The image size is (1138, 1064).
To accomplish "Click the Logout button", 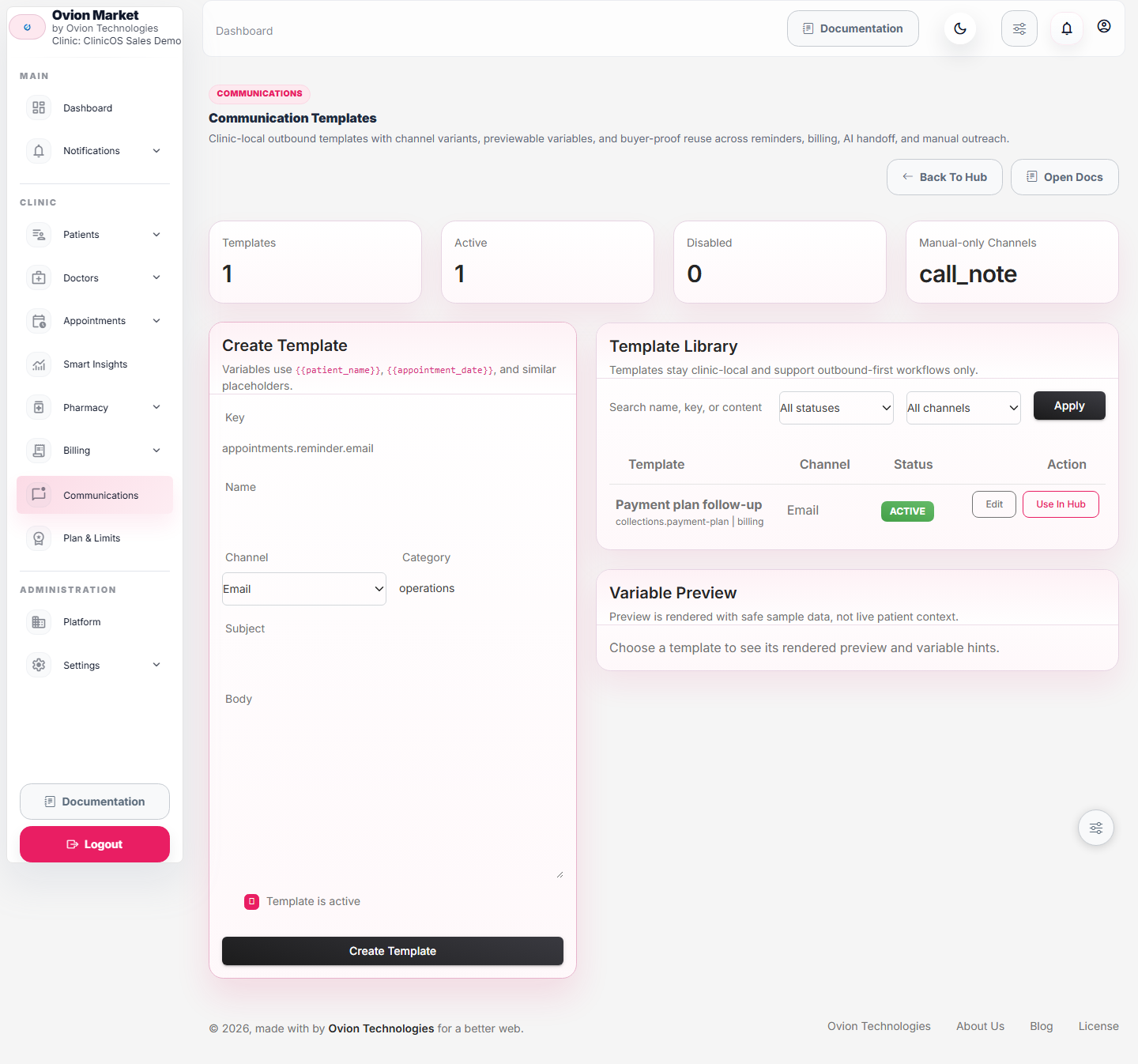I will click(95, 844).
